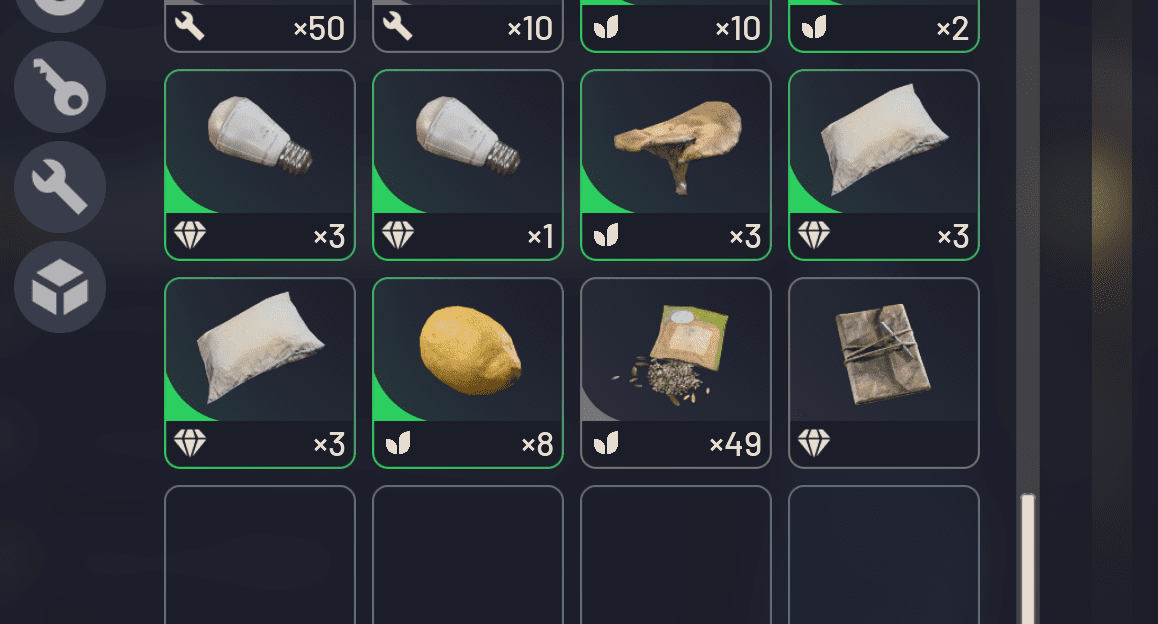The height and width of the screenshot is (624, 1158).
Task: Select the pillow item in the bulb row
Action: pos(884,165)
